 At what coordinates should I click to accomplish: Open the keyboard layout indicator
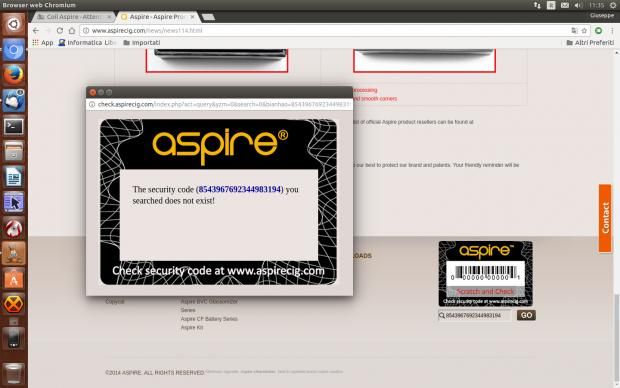tap(551, 5)
